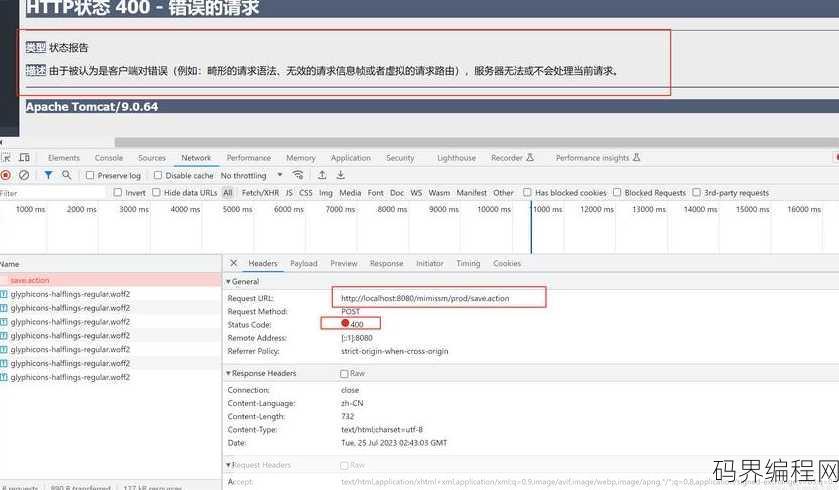This screenshot has height=490, width=839.
Task: Import a HAR file with the upload icon
Action: click(x=322, y=175)
